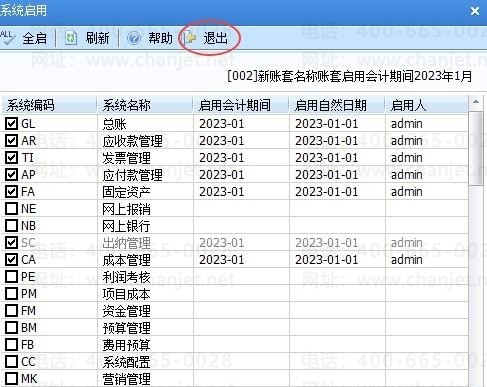Viewport: 487px width, 387px height.
Task: Click the 刷新 refresh icon
Action: 71,38
